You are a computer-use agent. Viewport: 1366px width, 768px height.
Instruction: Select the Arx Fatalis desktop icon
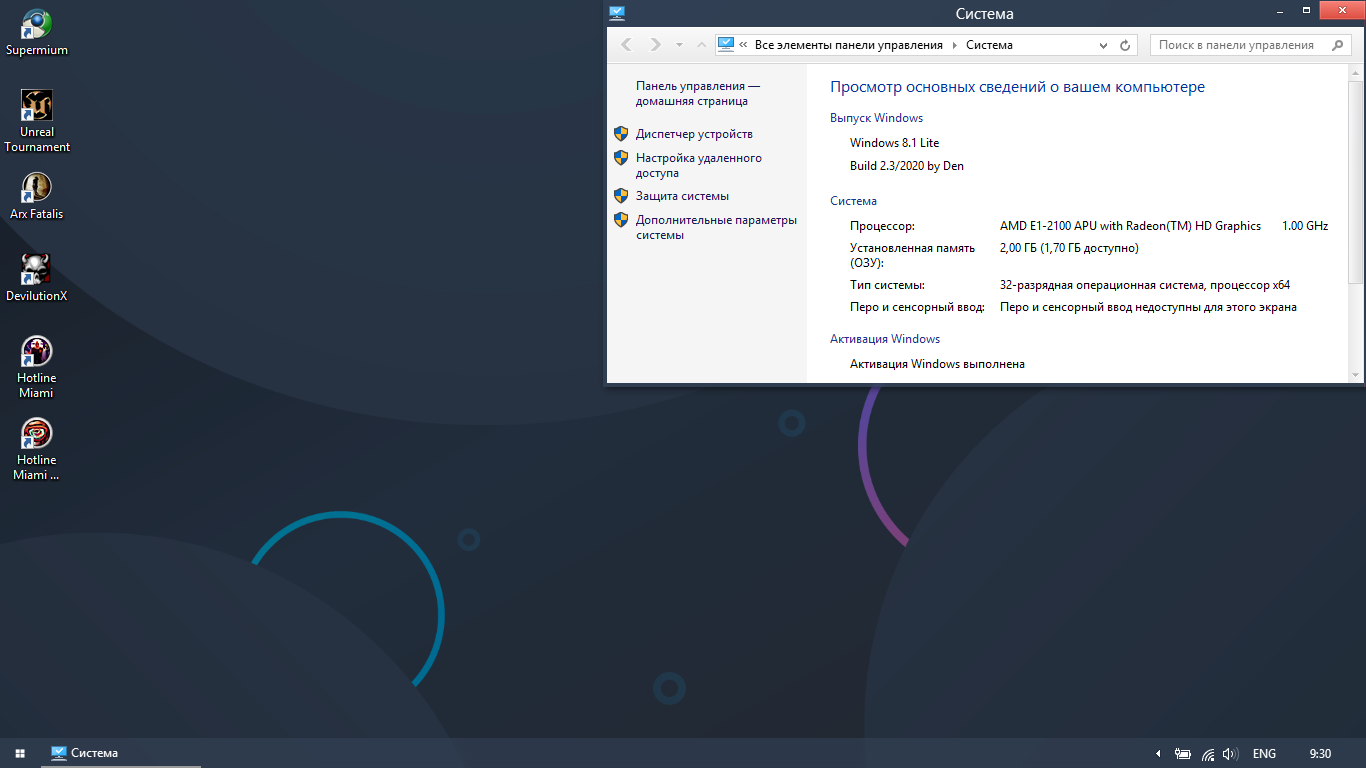click(x=37, y=195)
